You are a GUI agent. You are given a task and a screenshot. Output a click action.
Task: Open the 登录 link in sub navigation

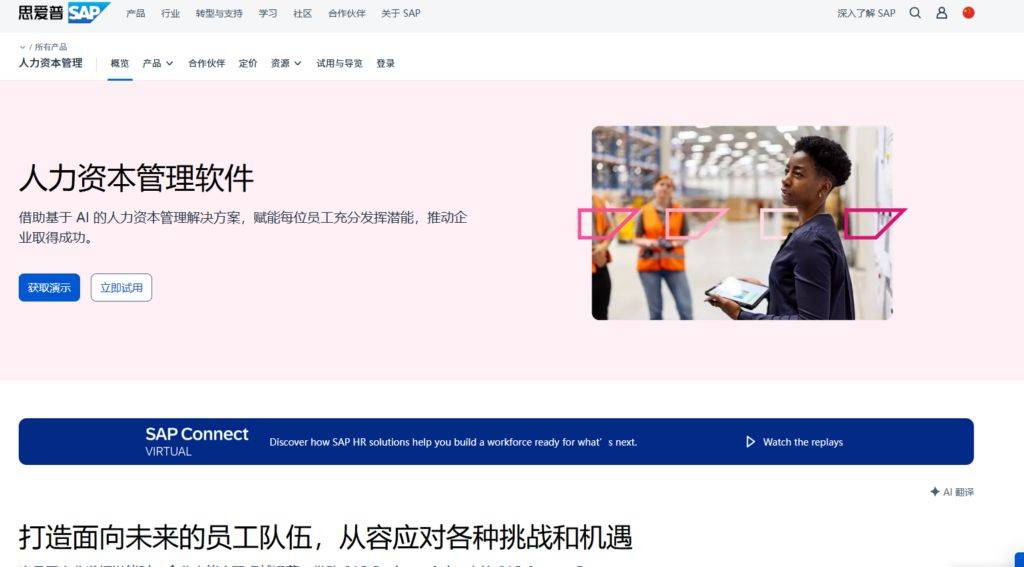click(x=385, y=63)
